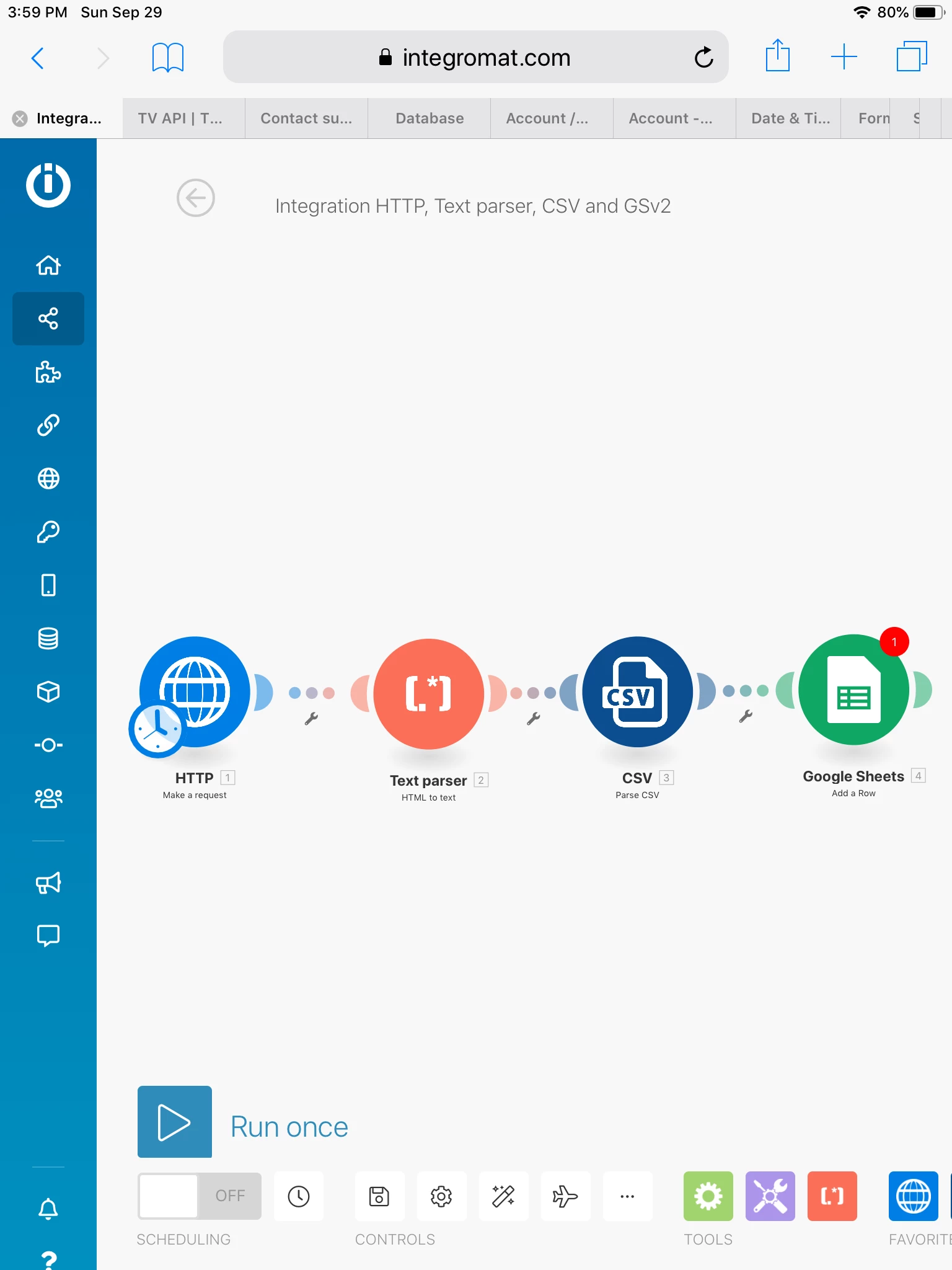Open the Text parser HTML to text module
This screenshot has height=1270, width=952.
(x=429, y=694)
